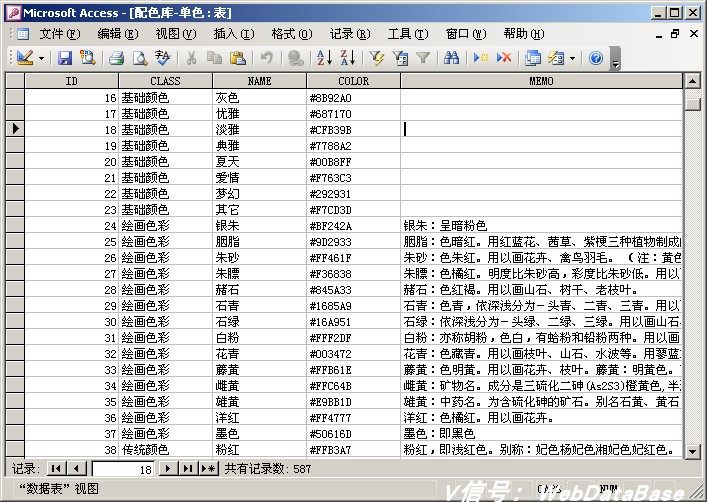This screenshot has height=502, width=707.
Task: Click the COLOR cell #00B8FF
Action: point(353,161)
